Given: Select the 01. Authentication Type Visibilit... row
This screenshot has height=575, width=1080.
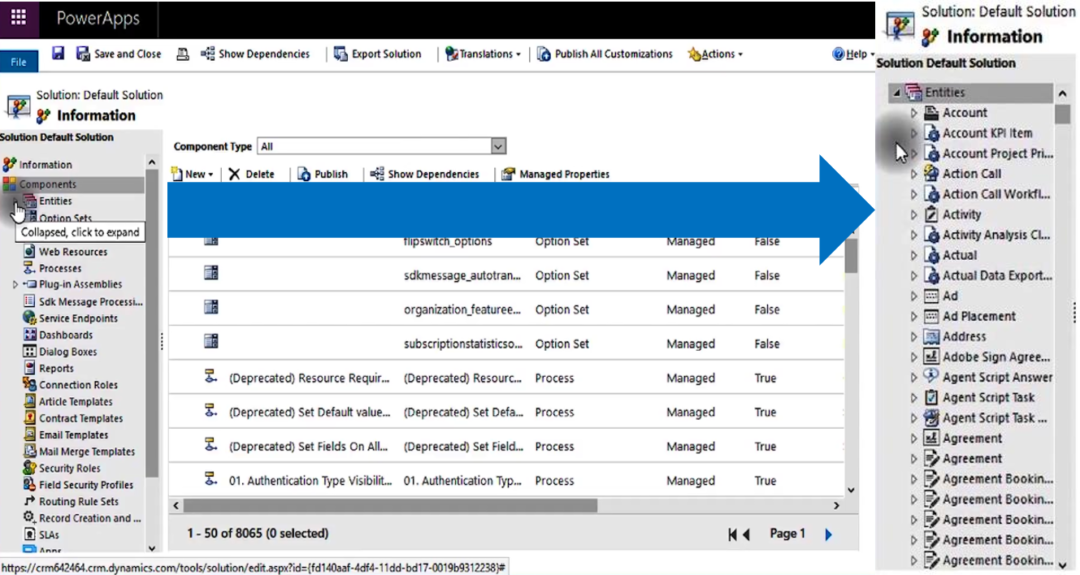Looking at the screenshot, I should click(x=506, y=481).
